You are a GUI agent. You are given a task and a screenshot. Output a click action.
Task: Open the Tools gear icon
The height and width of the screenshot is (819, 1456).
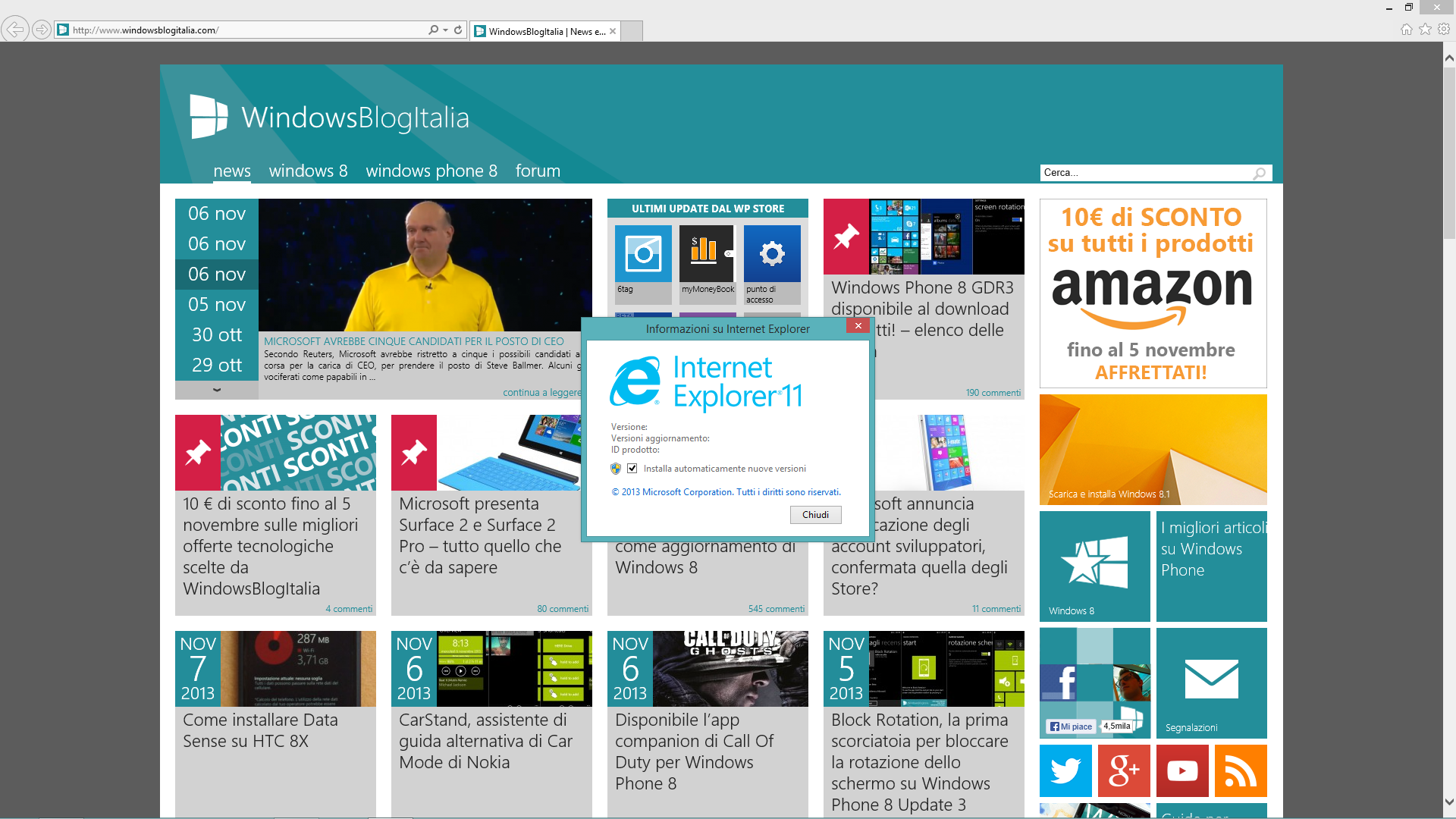1444,30
